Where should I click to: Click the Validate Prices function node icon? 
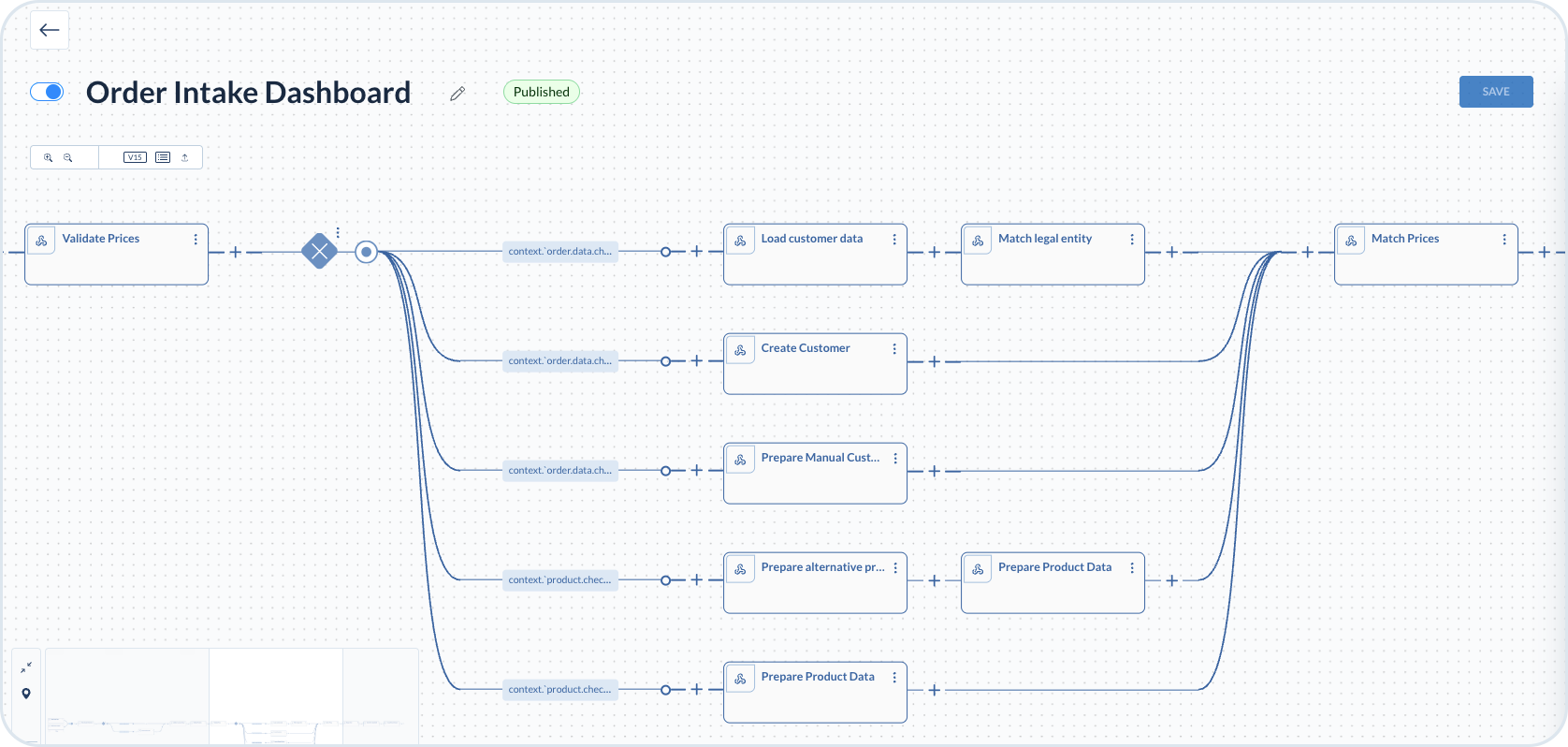pyautogui.click(x=41, y=240)
